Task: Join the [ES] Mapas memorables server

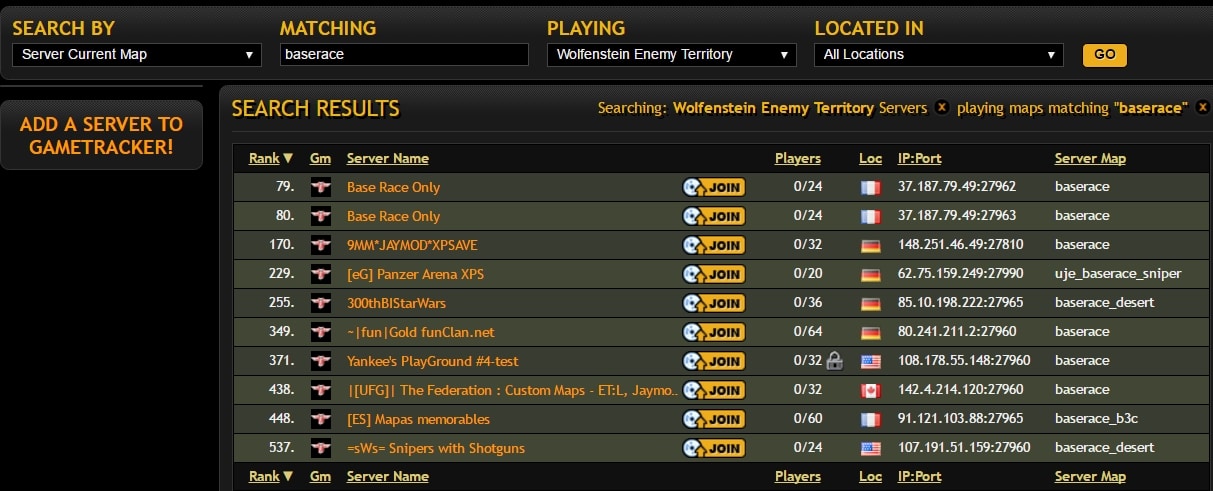Action: click(713, 419)
